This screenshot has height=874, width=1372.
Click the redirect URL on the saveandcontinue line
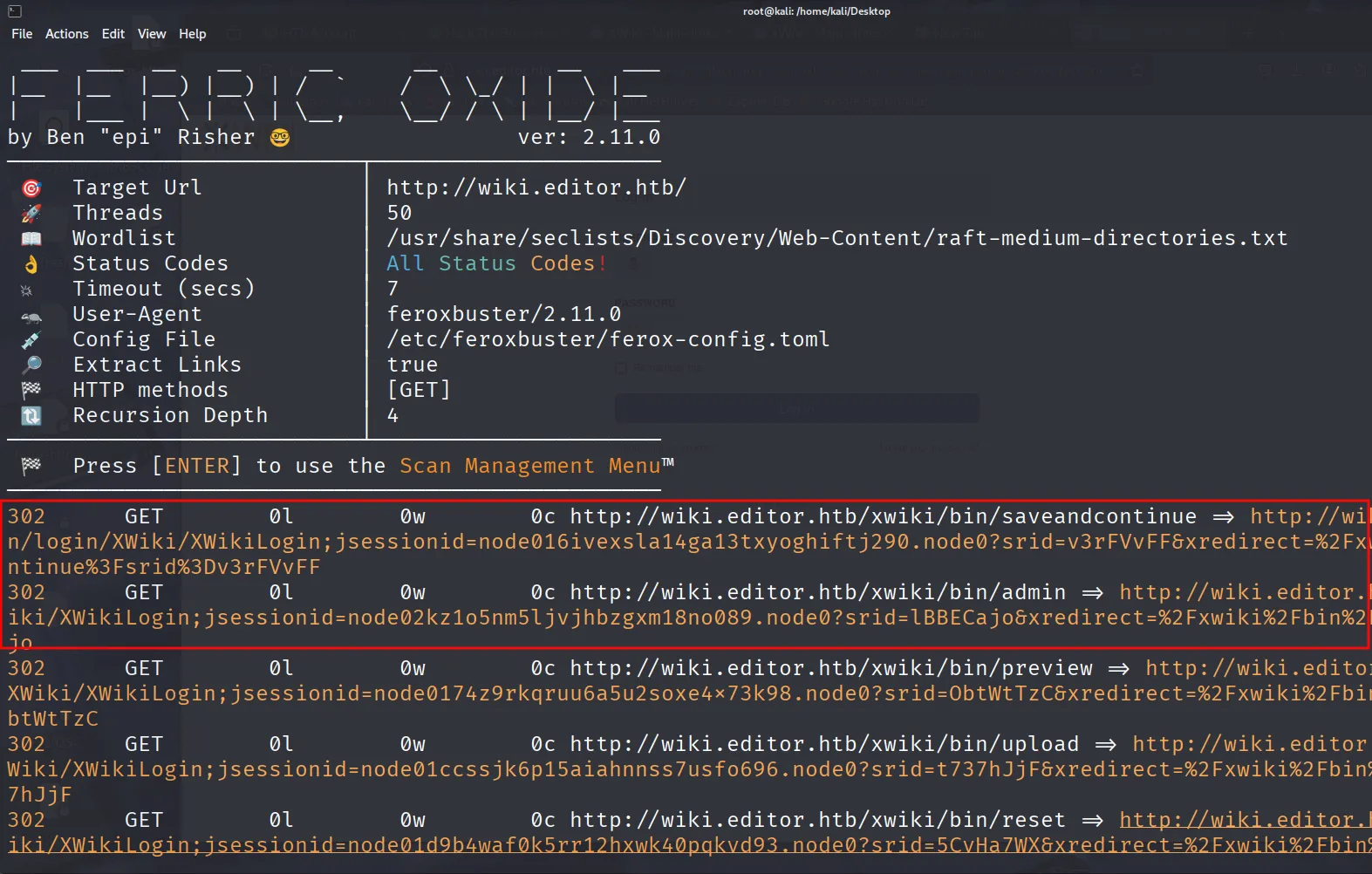690,542
